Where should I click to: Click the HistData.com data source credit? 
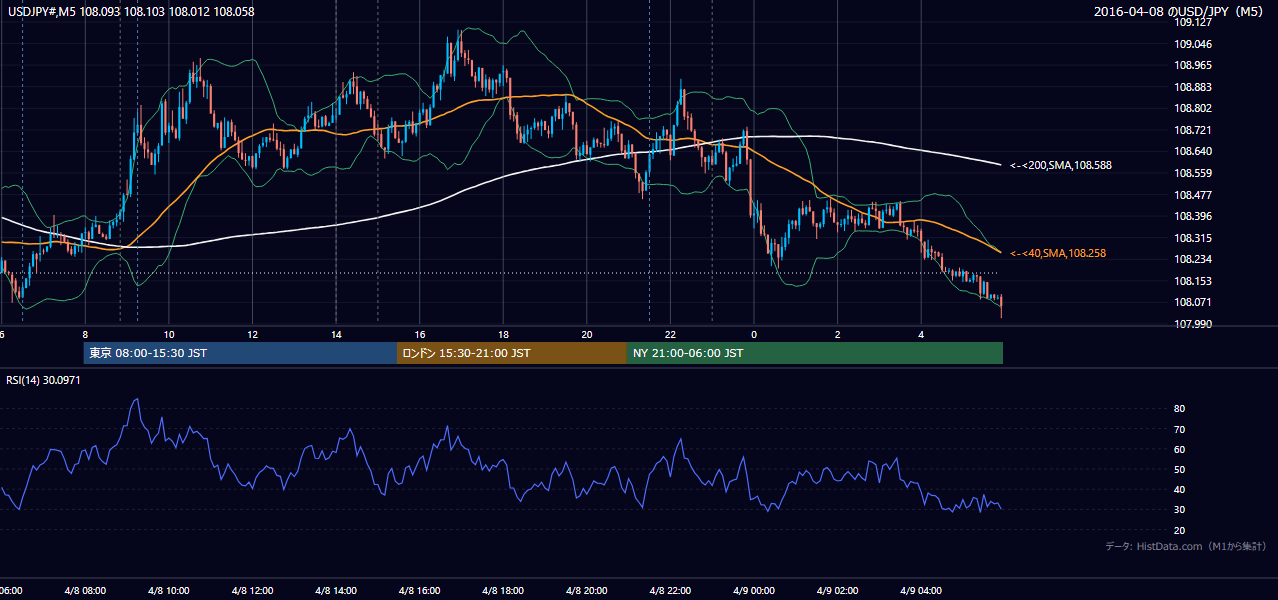[x=1186, y=546]
